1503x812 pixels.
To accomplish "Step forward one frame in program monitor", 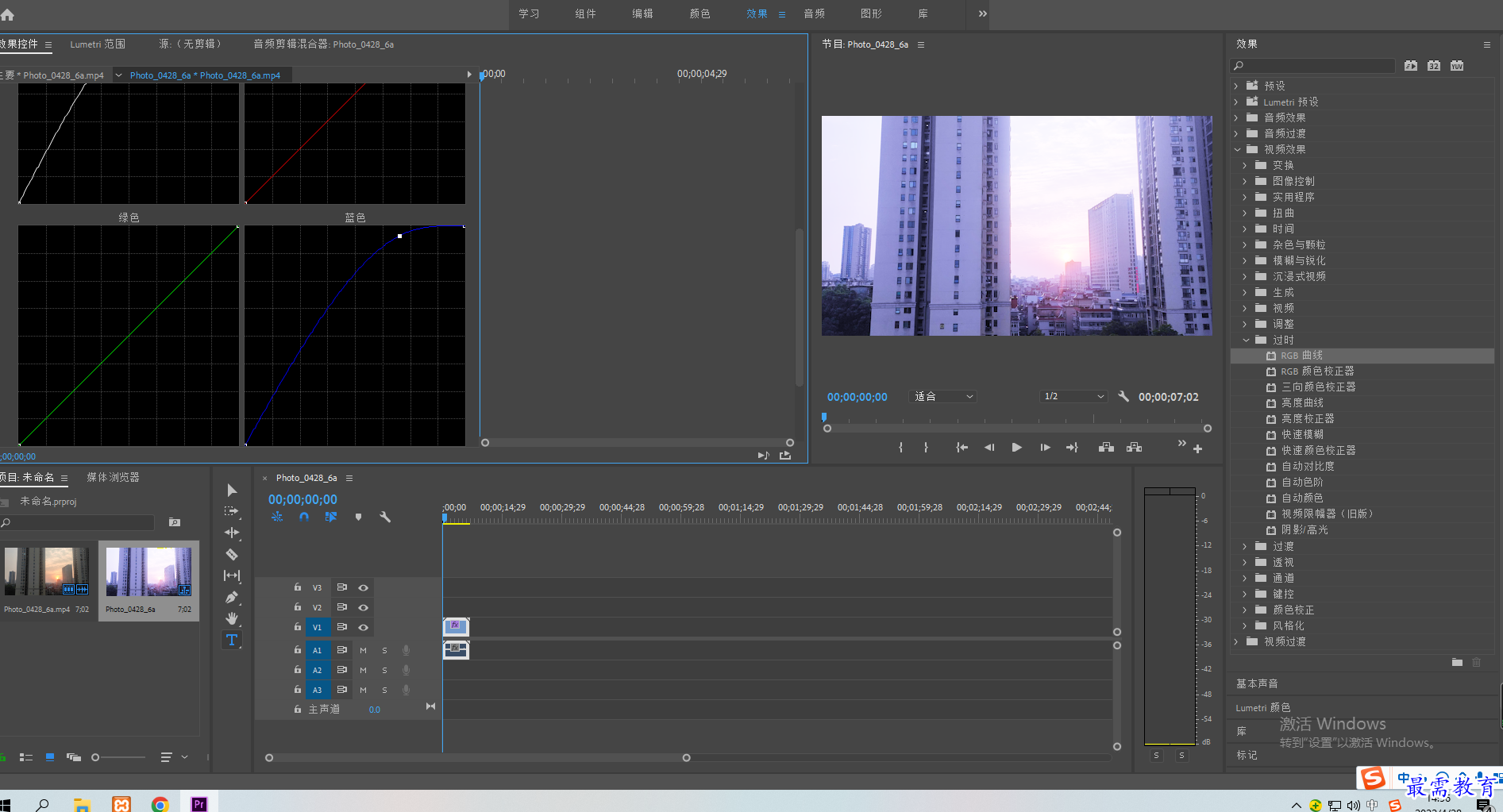I will (1045, 448).
